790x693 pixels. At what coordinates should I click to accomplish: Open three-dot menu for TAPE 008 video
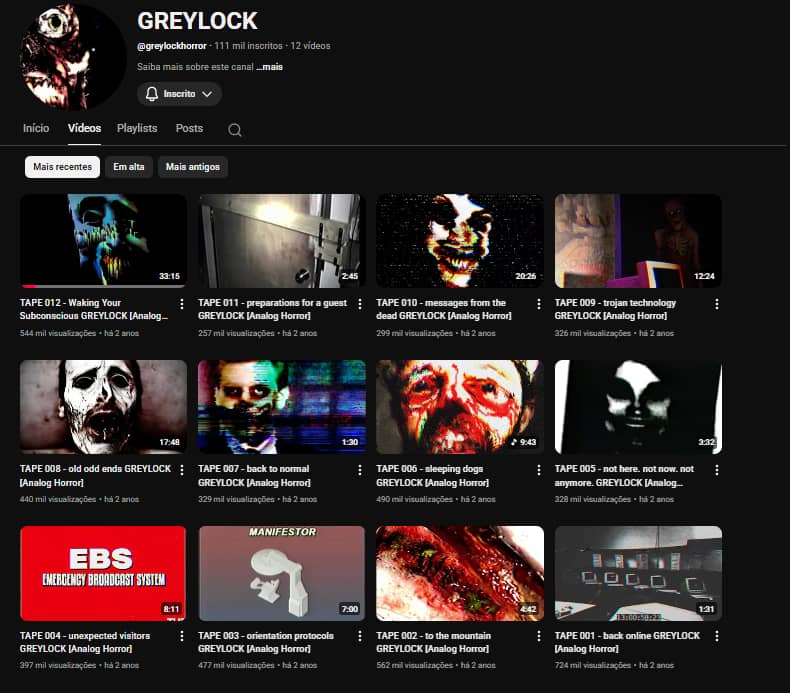click(x=182, y=470)
